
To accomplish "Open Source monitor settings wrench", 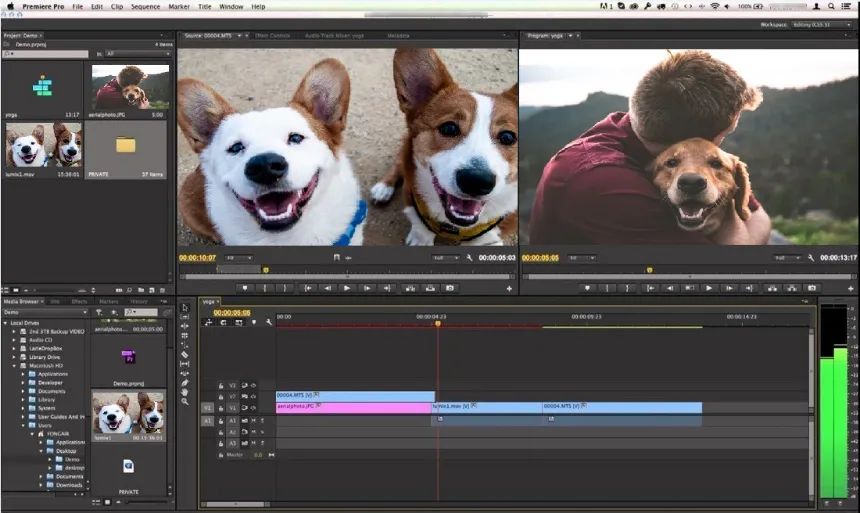I will [469, 257].
